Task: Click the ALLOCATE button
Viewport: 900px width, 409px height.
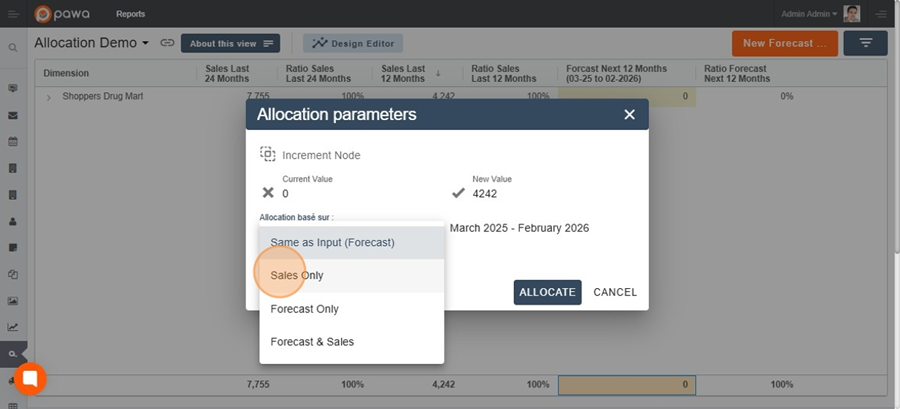Action: click(x=548, y=293)
